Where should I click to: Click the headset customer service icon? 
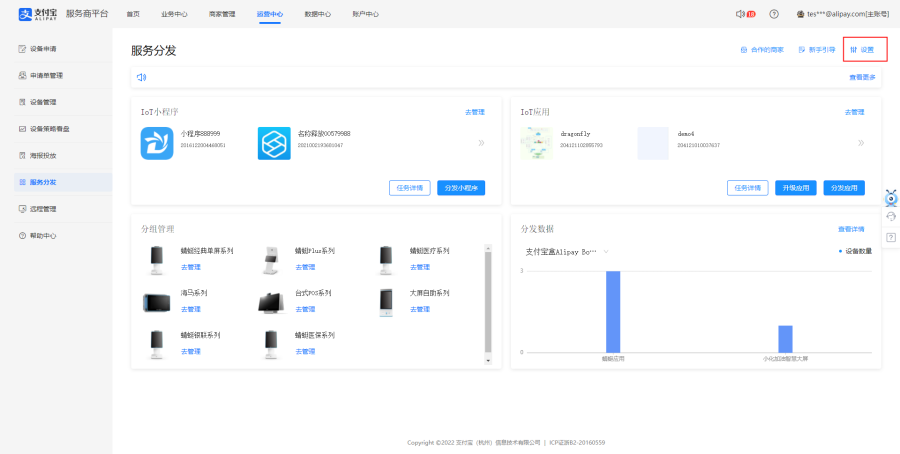pyautogui.click(x=891, y=216)
